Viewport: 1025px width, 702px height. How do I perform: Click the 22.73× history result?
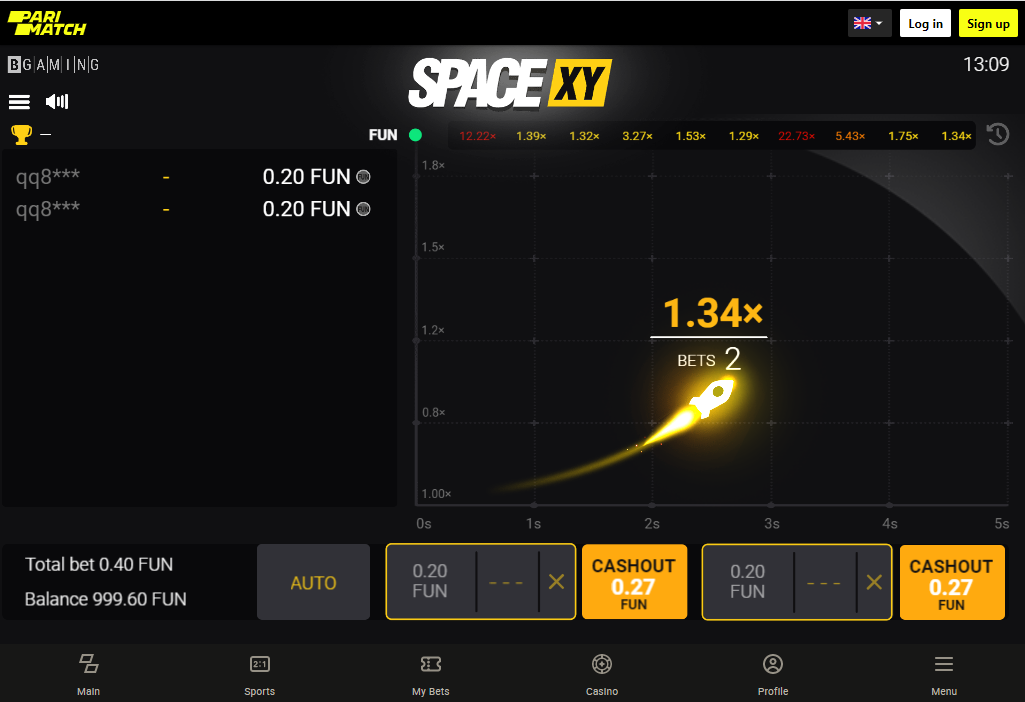pyautogui.click(x=796, y=136)
